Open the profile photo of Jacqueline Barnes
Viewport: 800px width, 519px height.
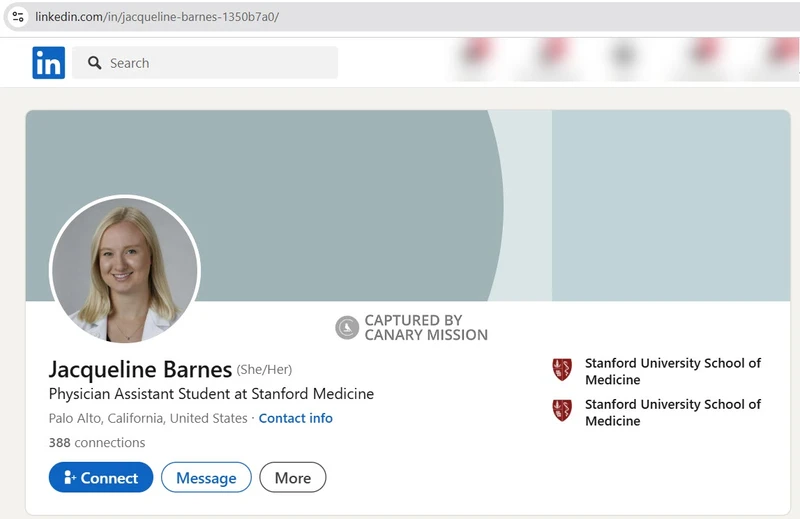(125, 269)
